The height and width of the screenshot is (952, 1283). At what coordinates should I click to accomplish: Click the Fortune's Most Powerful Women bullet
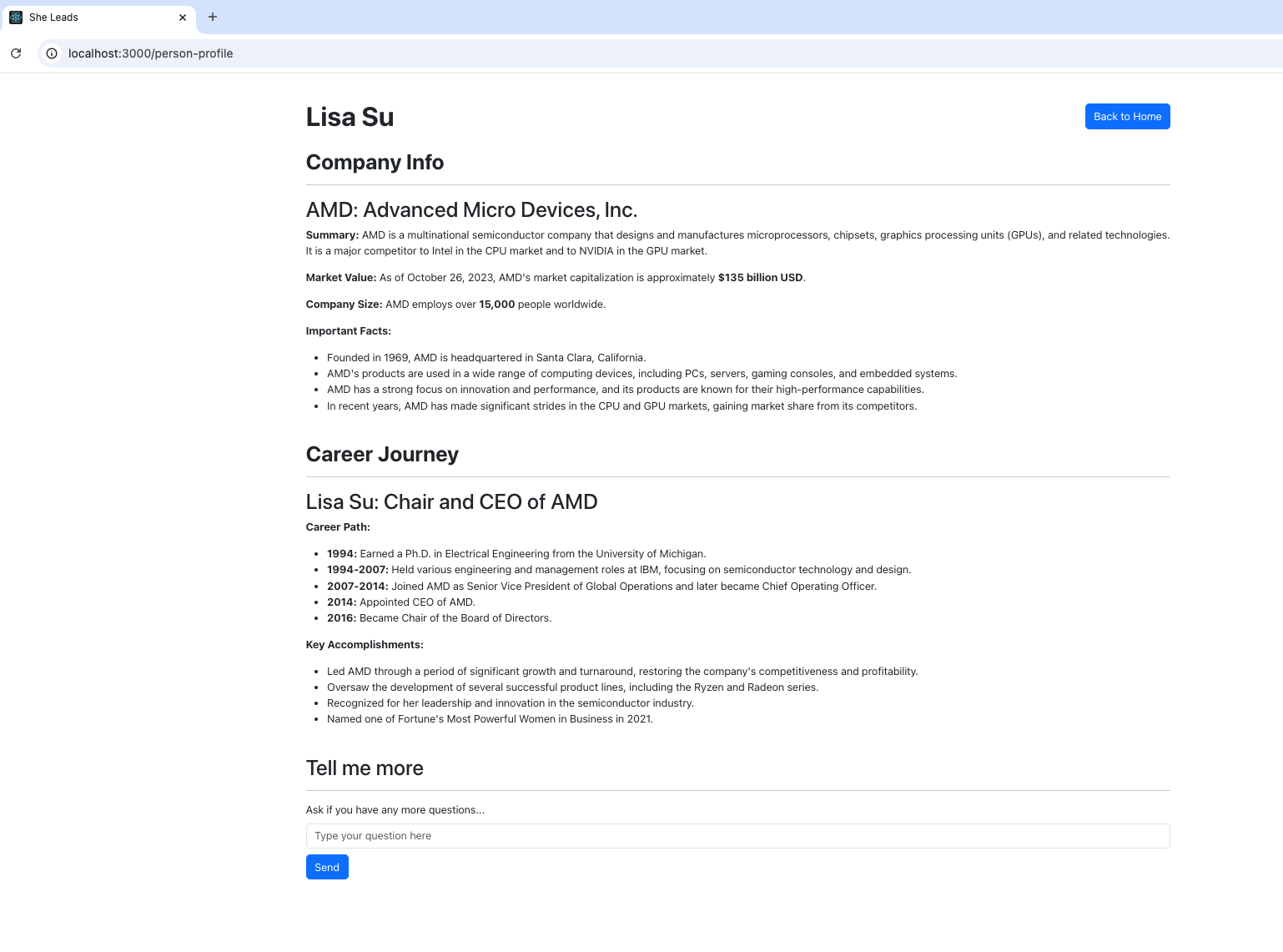coord(490,719)
